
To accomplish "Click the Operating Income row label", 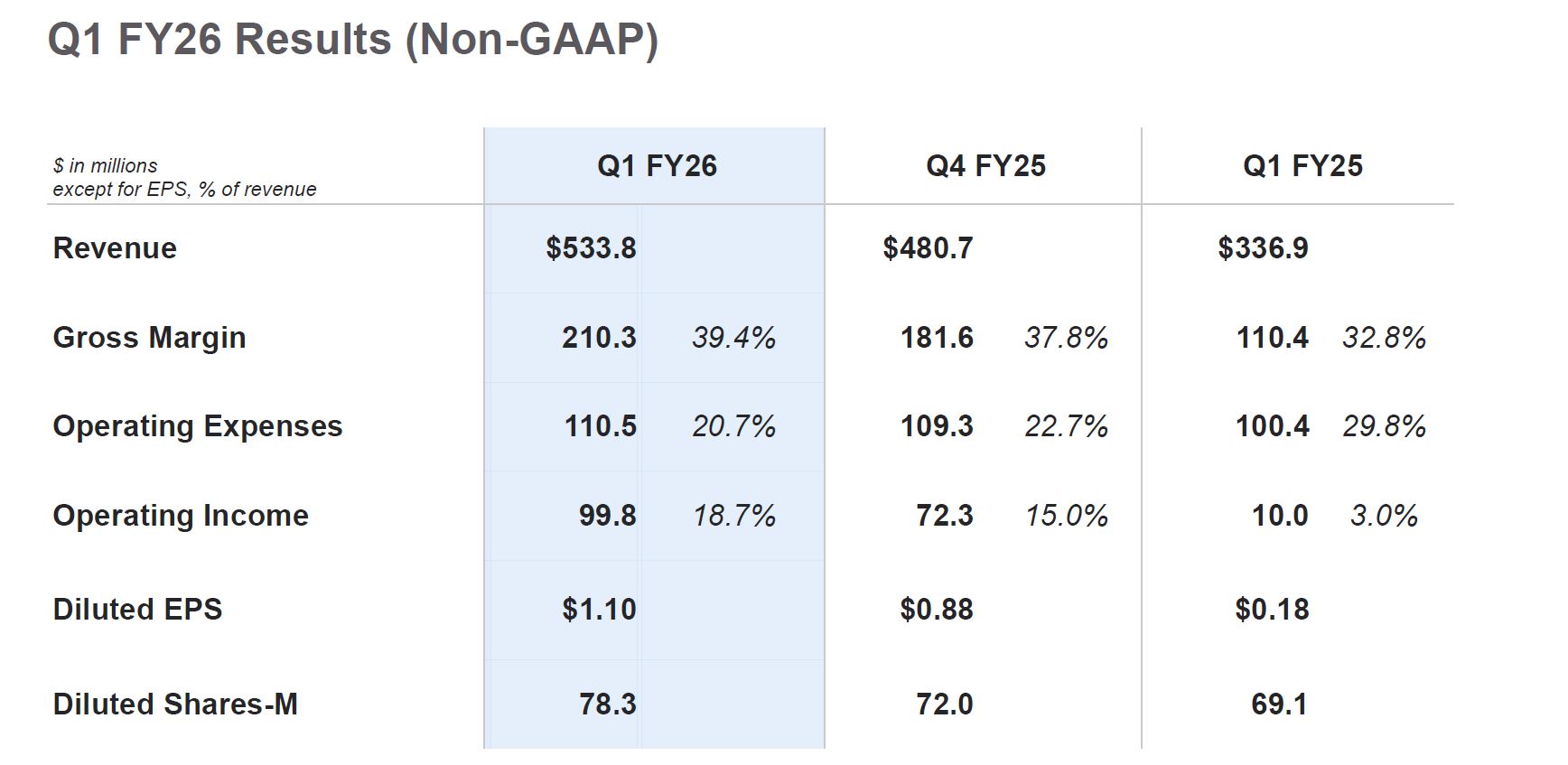I will point(181,516).
